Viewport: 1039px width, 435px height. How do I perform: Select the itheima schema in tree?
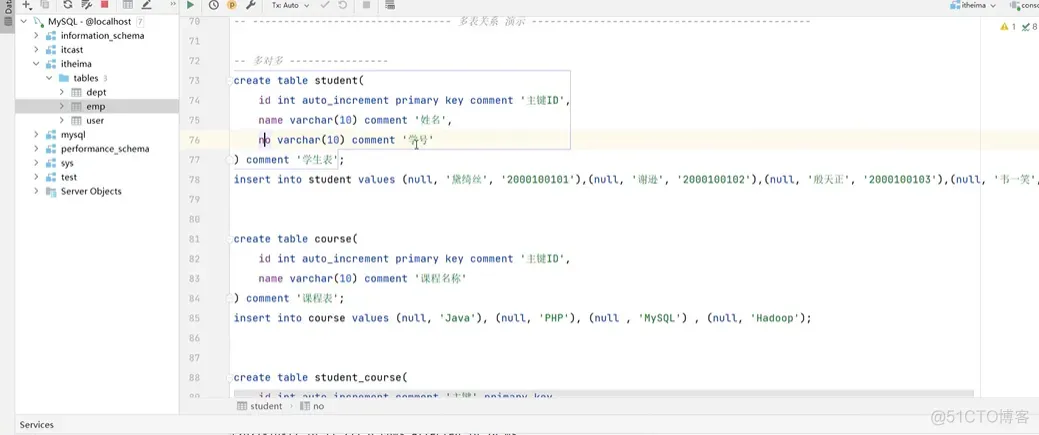(76, 64)
